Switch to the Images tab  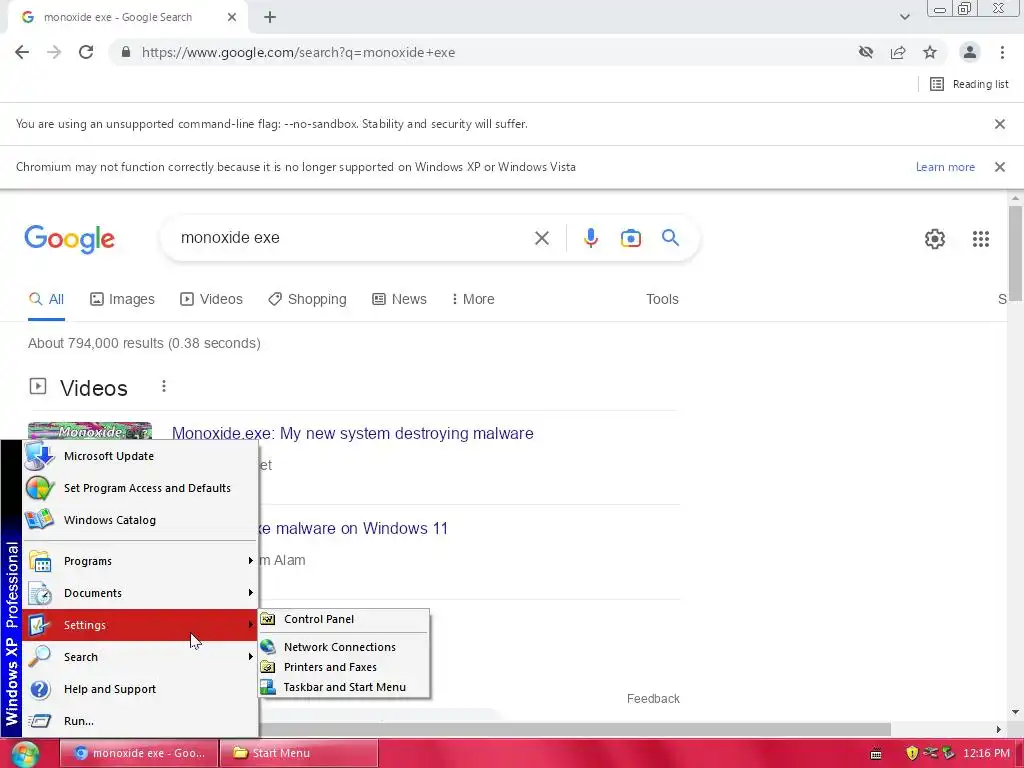(122, 299)
